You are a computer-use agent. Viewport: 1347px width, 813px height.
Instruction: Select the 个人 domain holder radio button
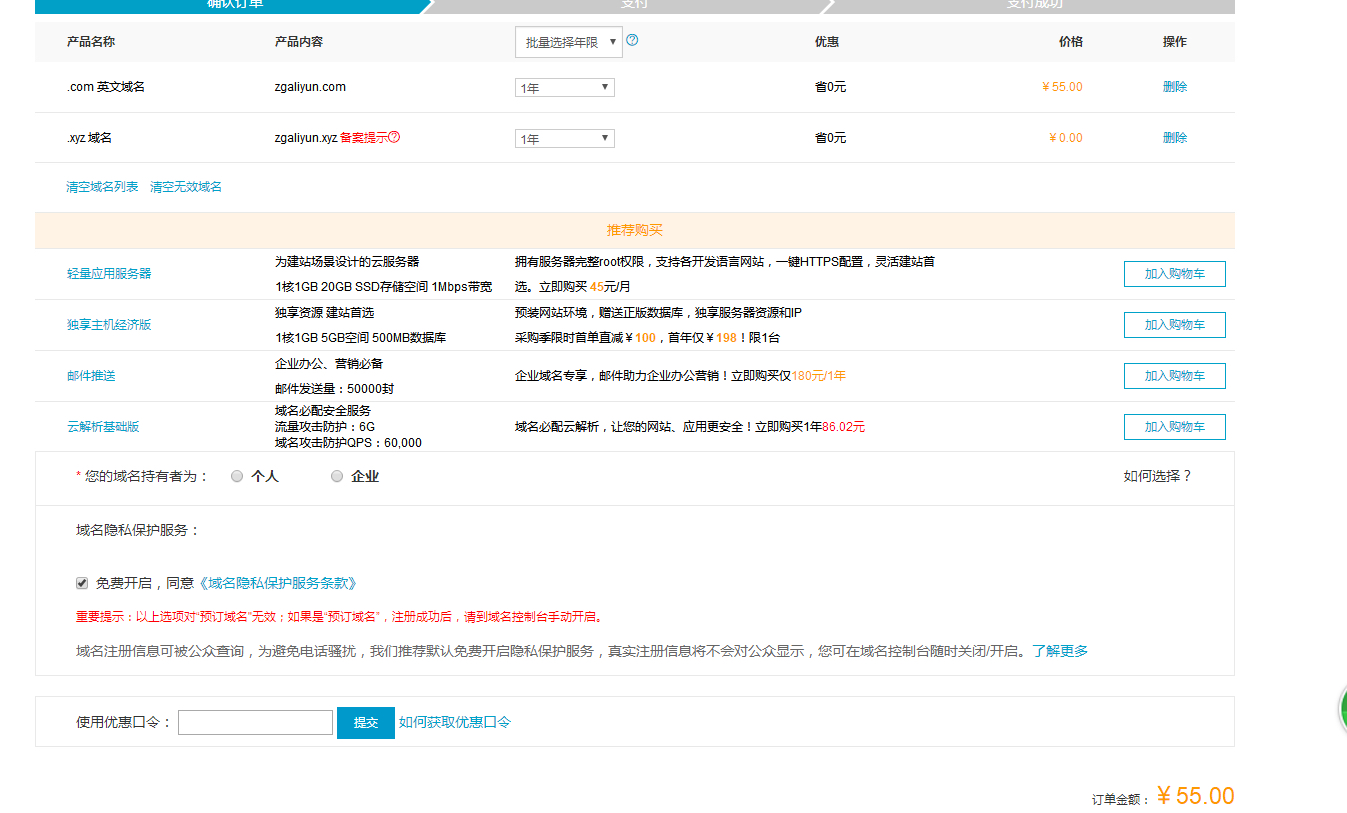click(236, 476)
